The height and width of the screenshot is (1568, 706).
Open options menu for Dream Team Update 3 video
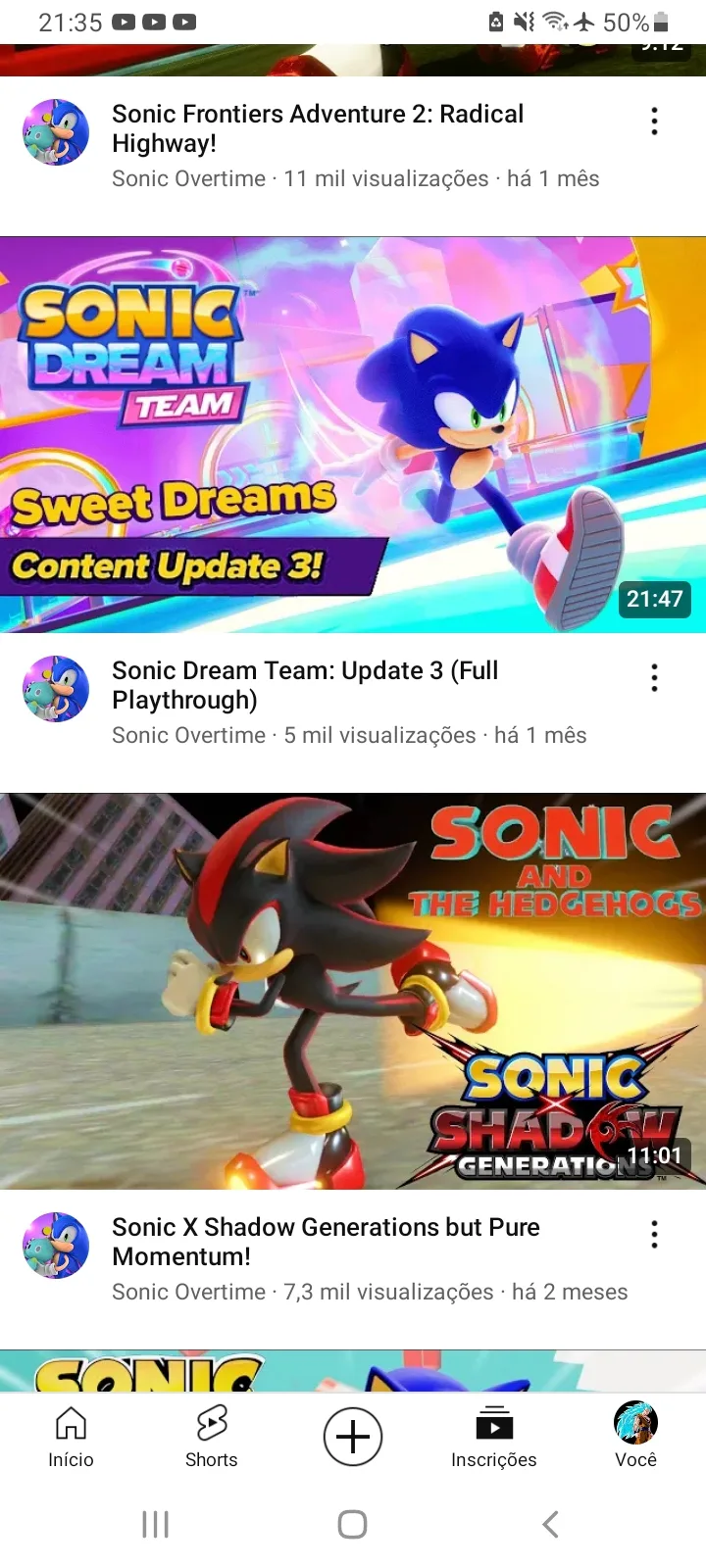click(x=654, y=678)
